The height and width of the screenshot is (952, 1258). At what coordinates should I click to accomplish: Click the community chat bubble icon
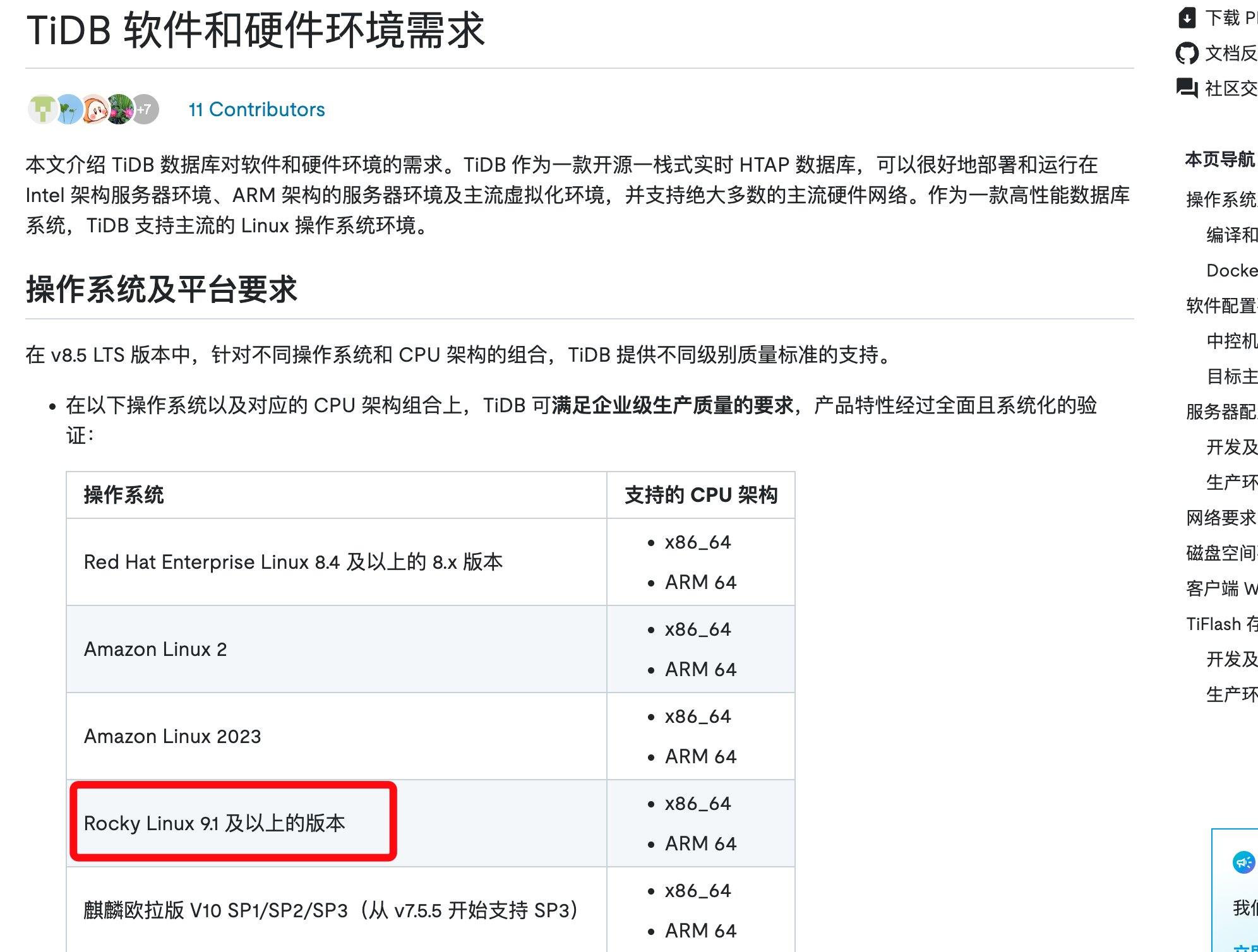[1187, 88]
